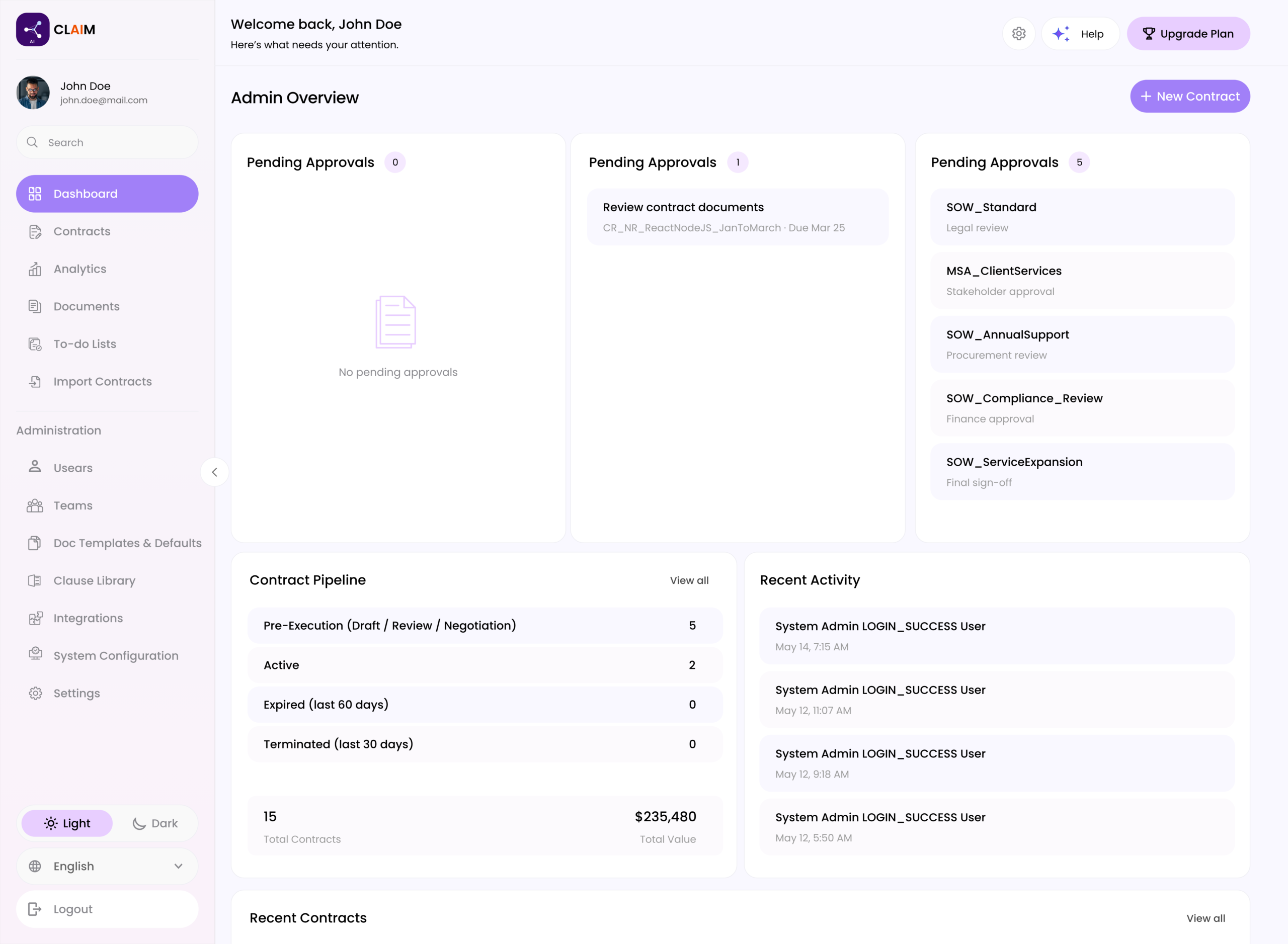
Task: Select the Active pipeline row
Action: (x=485, y=665)
